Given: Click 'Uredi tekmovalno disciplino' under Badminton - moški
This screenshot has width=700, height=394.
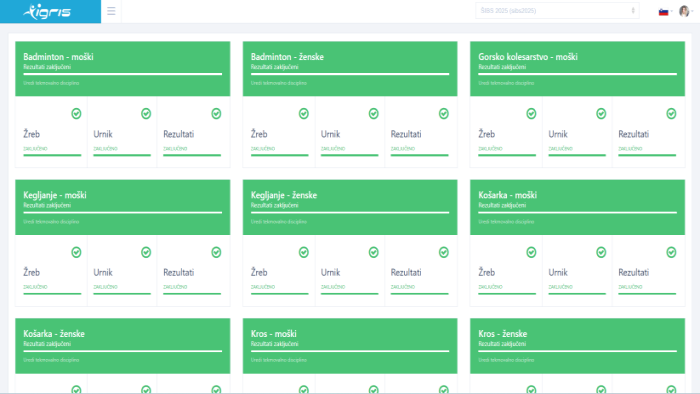Looking at the screenshot, I should coord(51,83).
